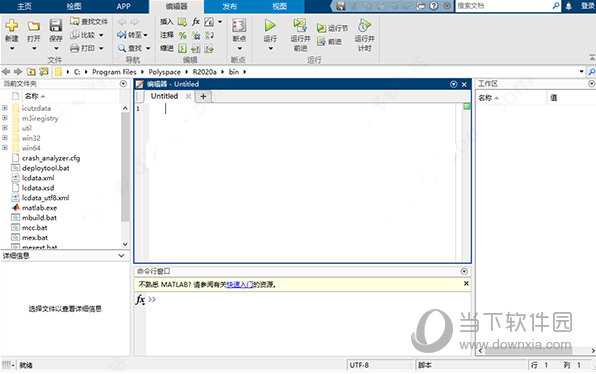This screenshot has width=596, height=374.
Task: Click the Advance (前进) icon
Action: [322, 41]
